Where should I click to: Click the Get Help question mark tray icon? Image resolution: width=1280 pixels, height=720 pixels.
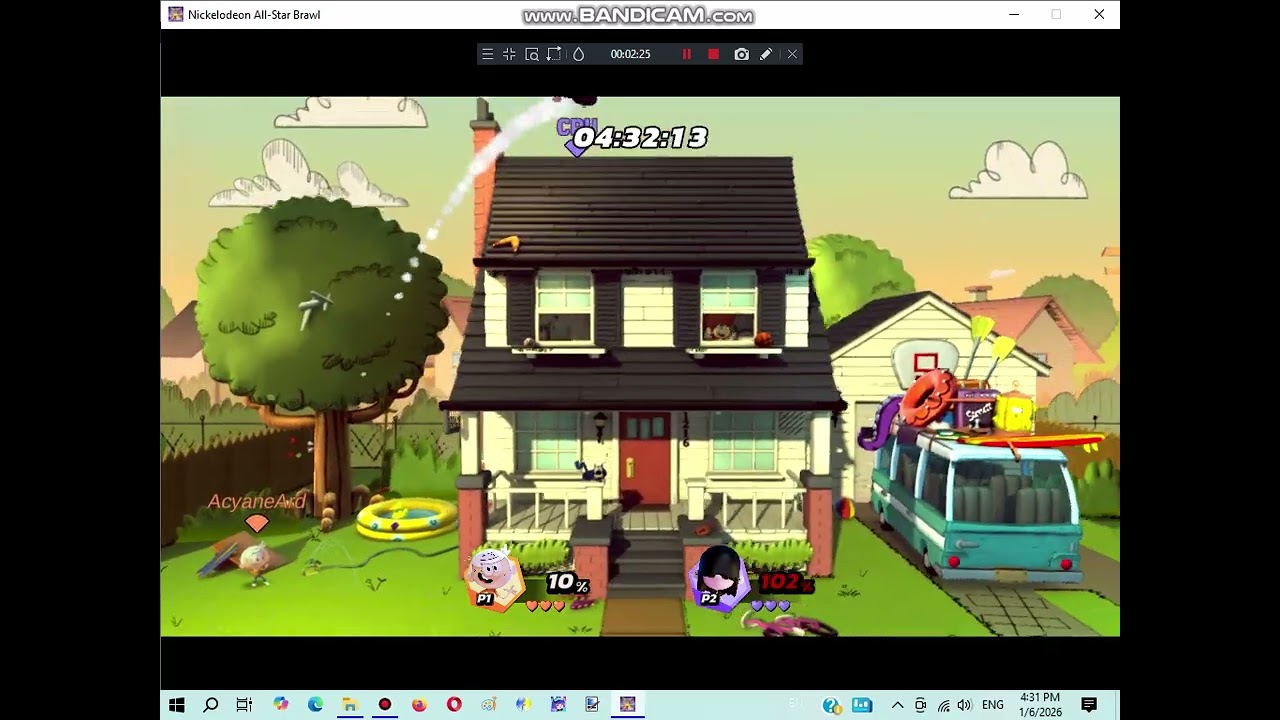pos(830,706)
